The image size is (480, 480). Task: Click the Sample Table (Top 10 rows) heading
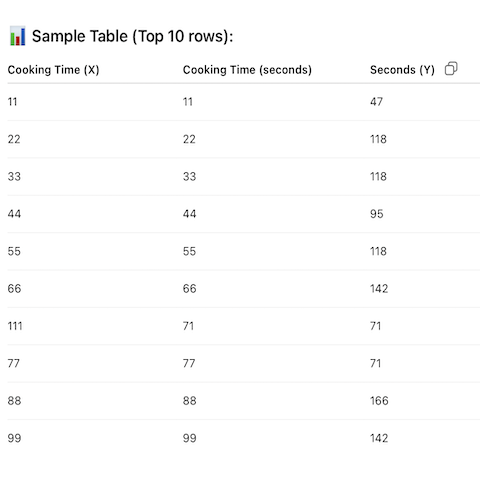[132, 36]
